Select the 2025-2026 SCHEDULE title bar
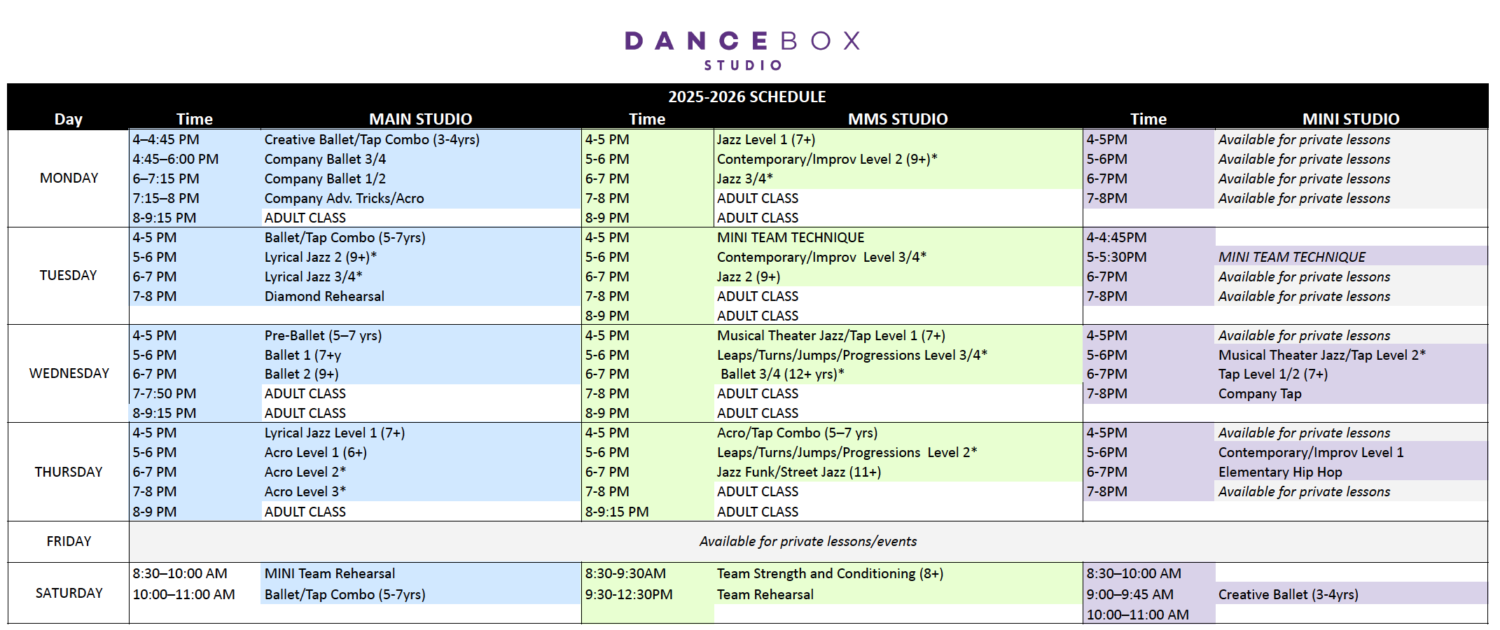The height and width of the screenshot is (630, 1500). [747, 97]
